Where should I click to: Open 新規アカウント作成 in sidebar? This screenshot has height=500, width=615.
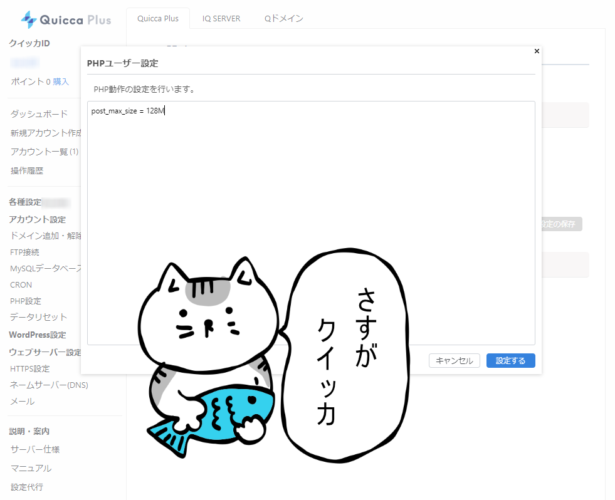(x=45, y=133)
